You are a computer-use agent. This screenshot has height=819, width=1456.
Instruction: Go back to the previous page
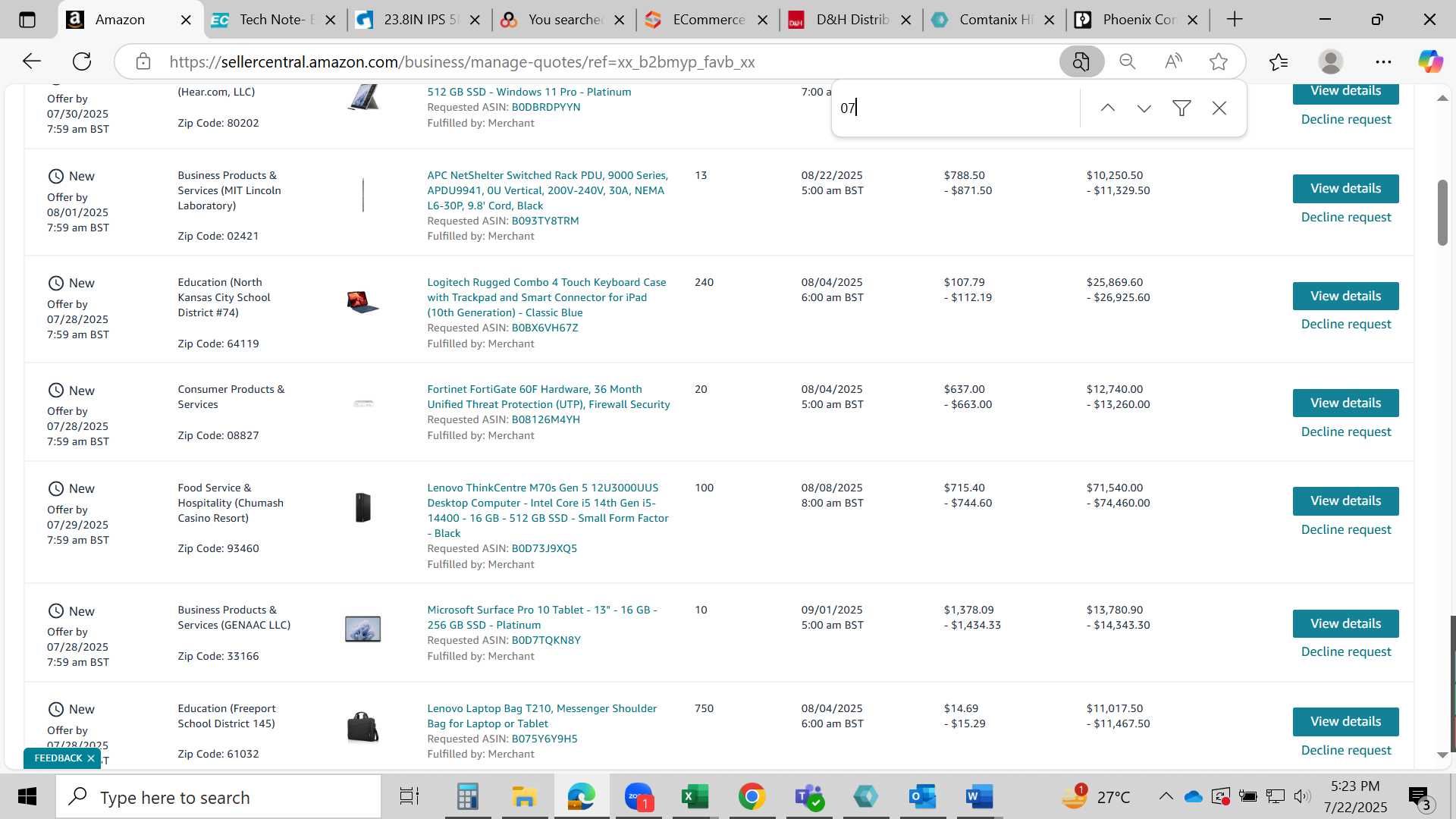point(31,61)
